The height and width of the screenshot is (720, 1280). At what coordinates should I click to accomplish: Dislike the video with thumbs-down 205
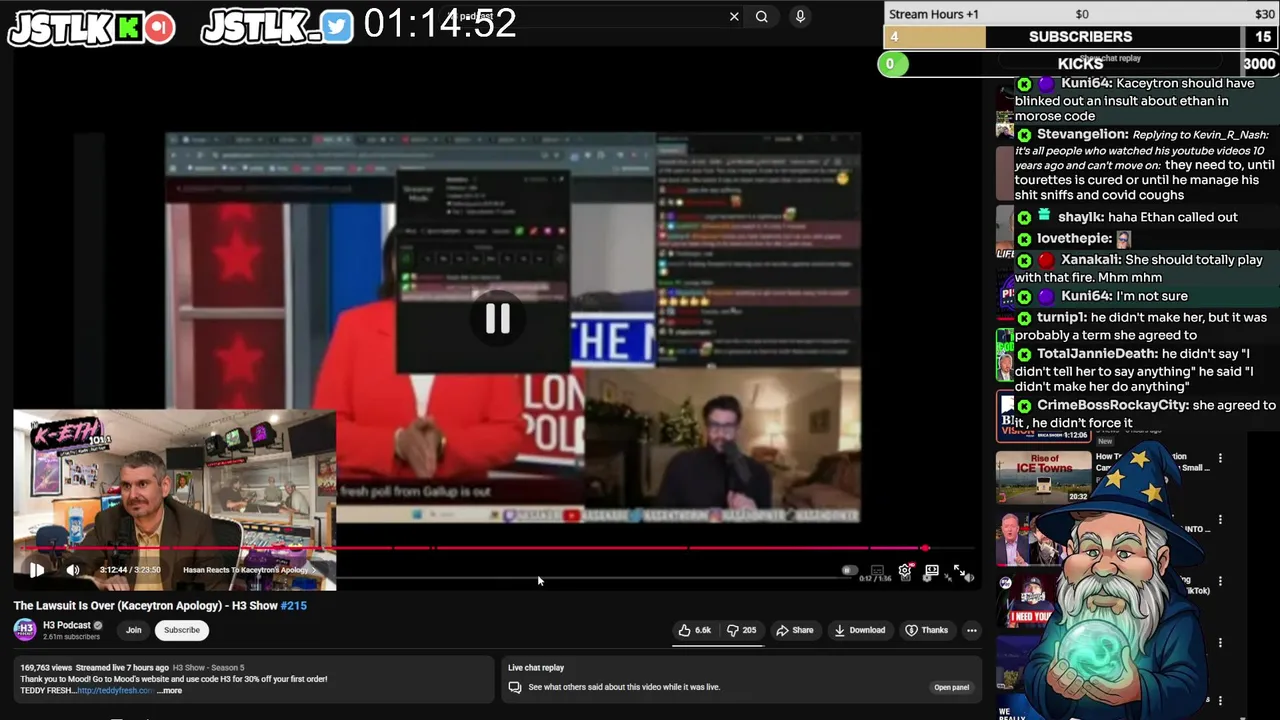coord(742,630)
